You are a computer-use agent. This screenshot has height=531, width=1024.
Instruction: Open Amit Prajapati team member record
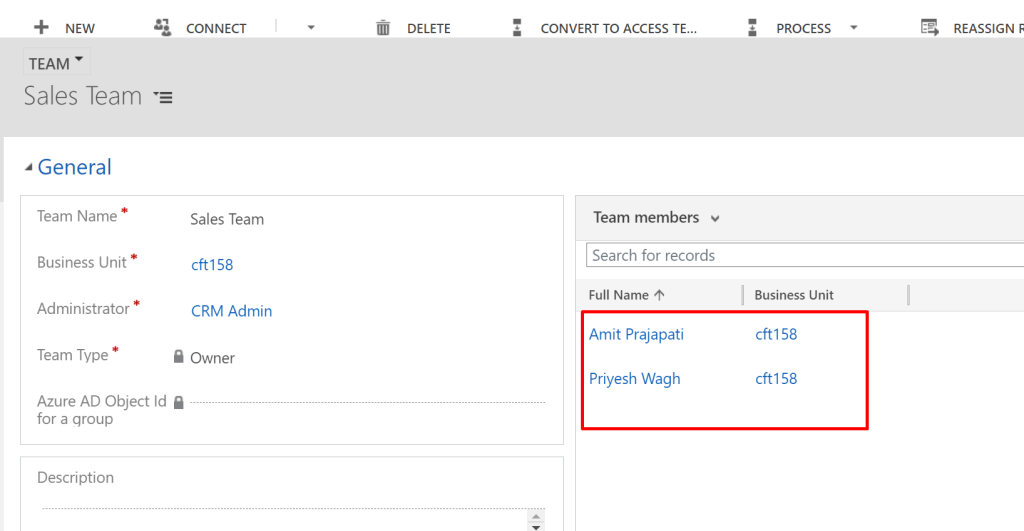(x=636, y=334)
